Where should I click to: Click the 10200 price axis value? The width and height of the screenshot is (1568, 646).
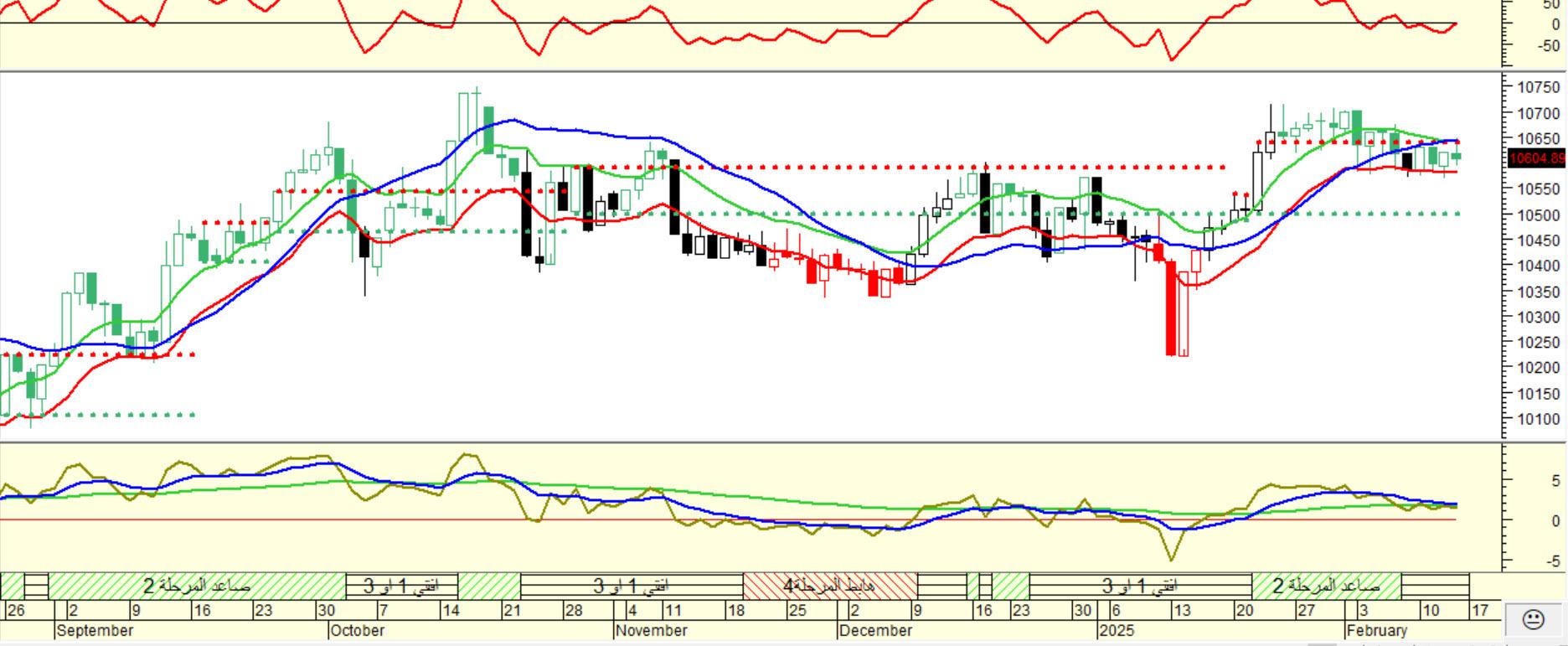pos(1539,368)
